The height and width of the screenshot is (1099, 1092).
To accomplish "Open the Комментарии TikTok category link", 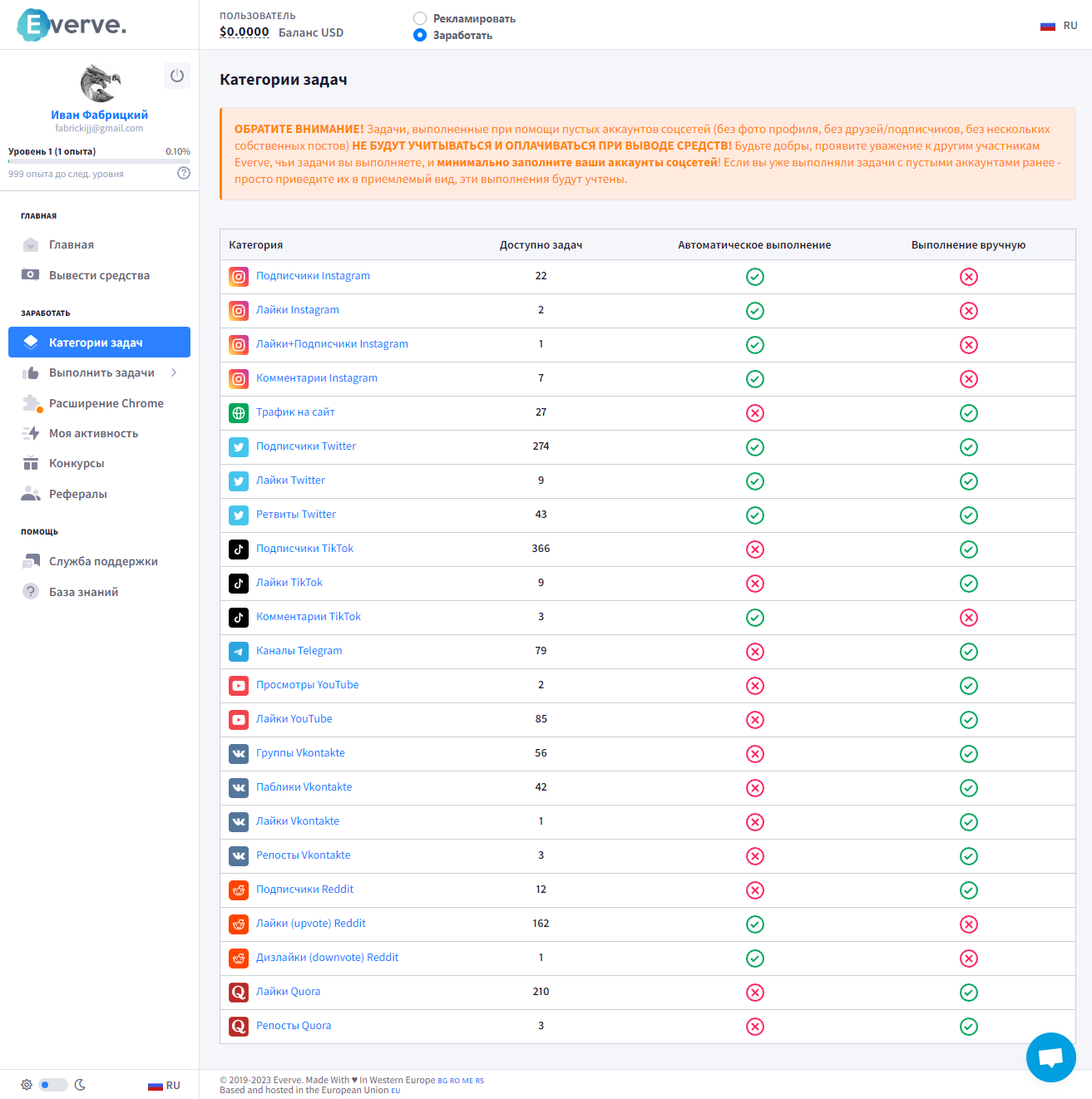I will click(x=309, y=617).
